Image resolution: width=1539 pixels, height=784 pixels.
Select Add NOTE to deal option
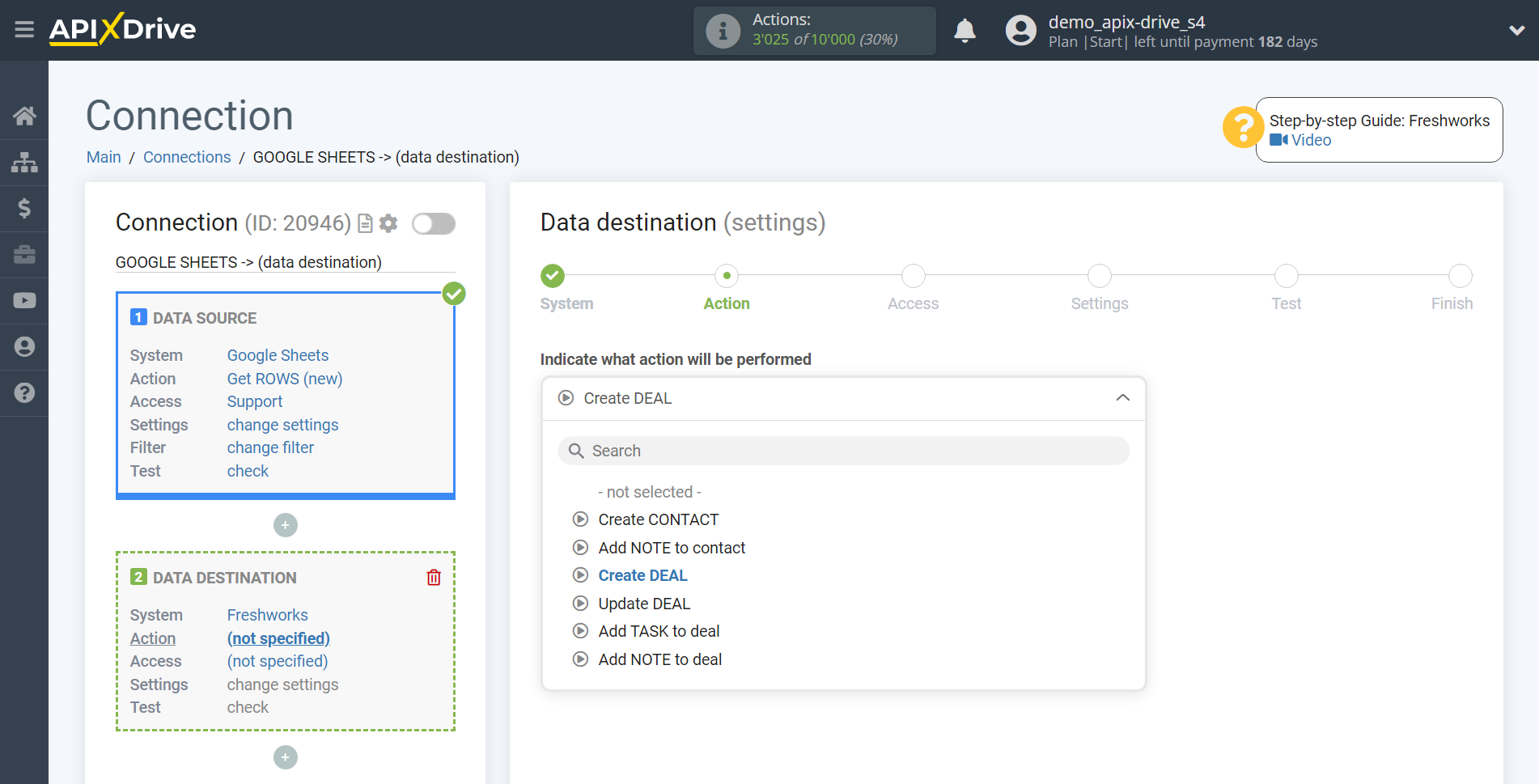coord(660,659)
